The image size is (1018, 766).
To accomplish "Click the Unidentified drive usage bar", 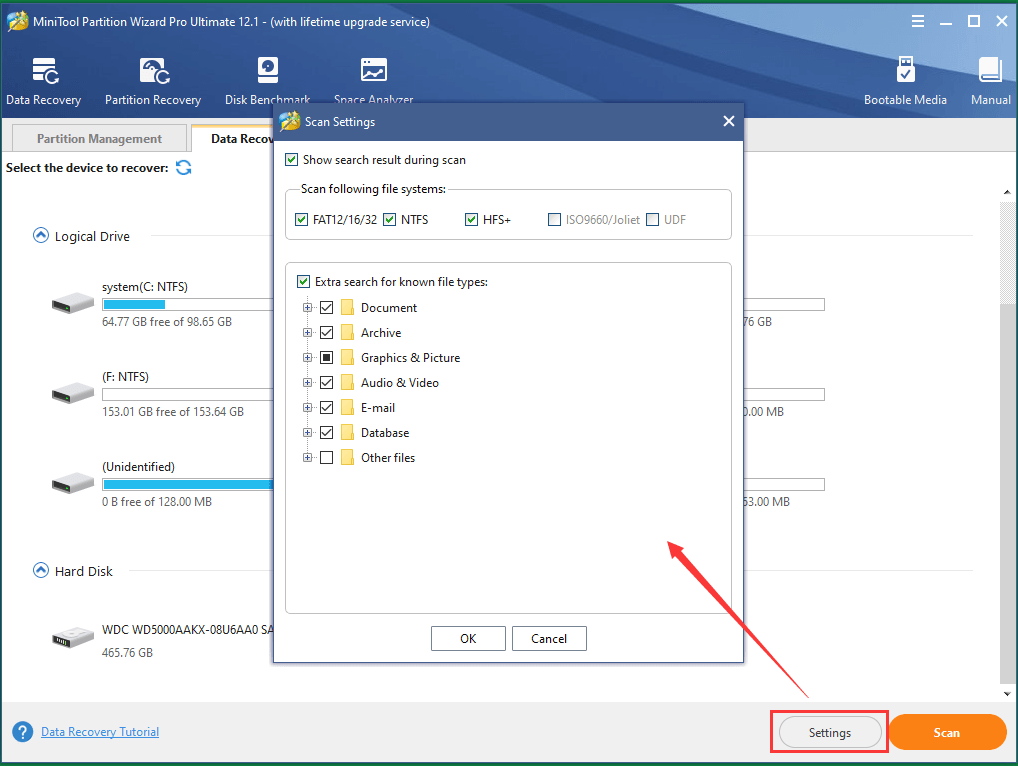I will tap(188, 484).
